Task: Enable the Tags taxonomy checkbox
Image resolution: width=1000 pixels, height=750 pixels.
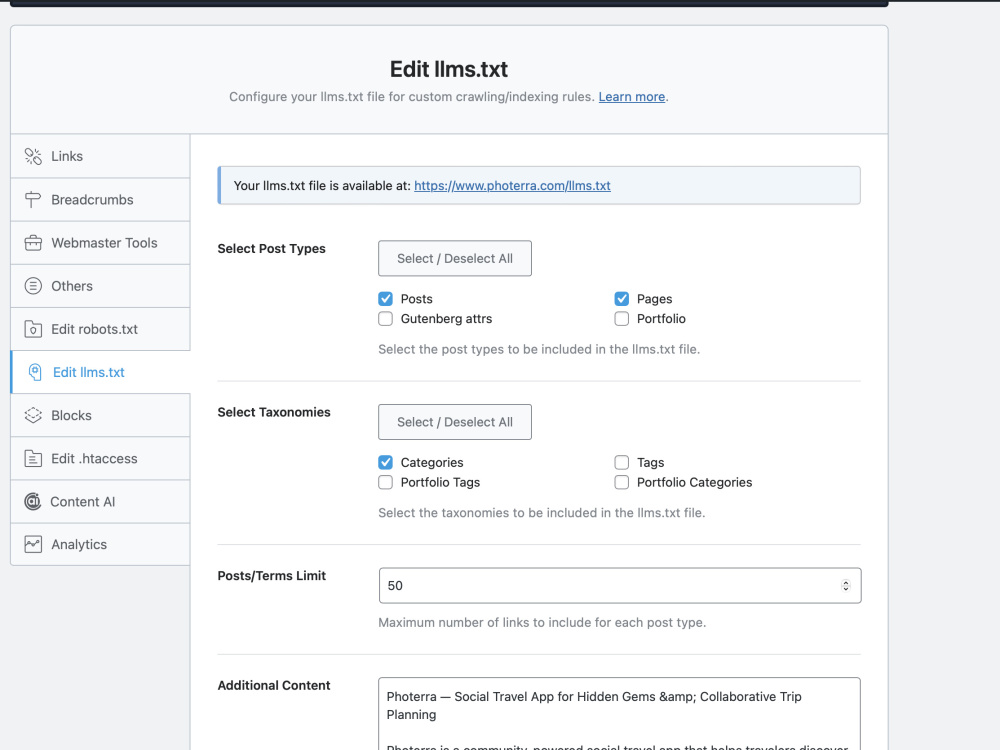Action: point(622,462)
